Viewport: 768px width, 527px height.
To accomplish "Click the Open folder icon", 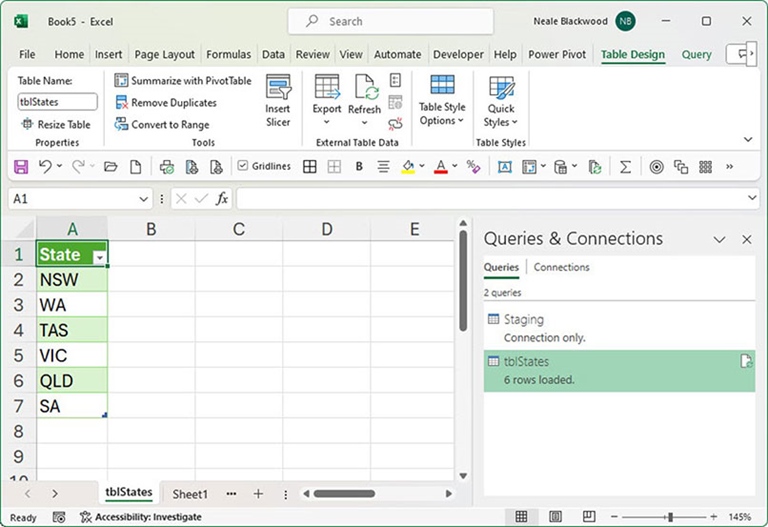I will pos(111,167).
